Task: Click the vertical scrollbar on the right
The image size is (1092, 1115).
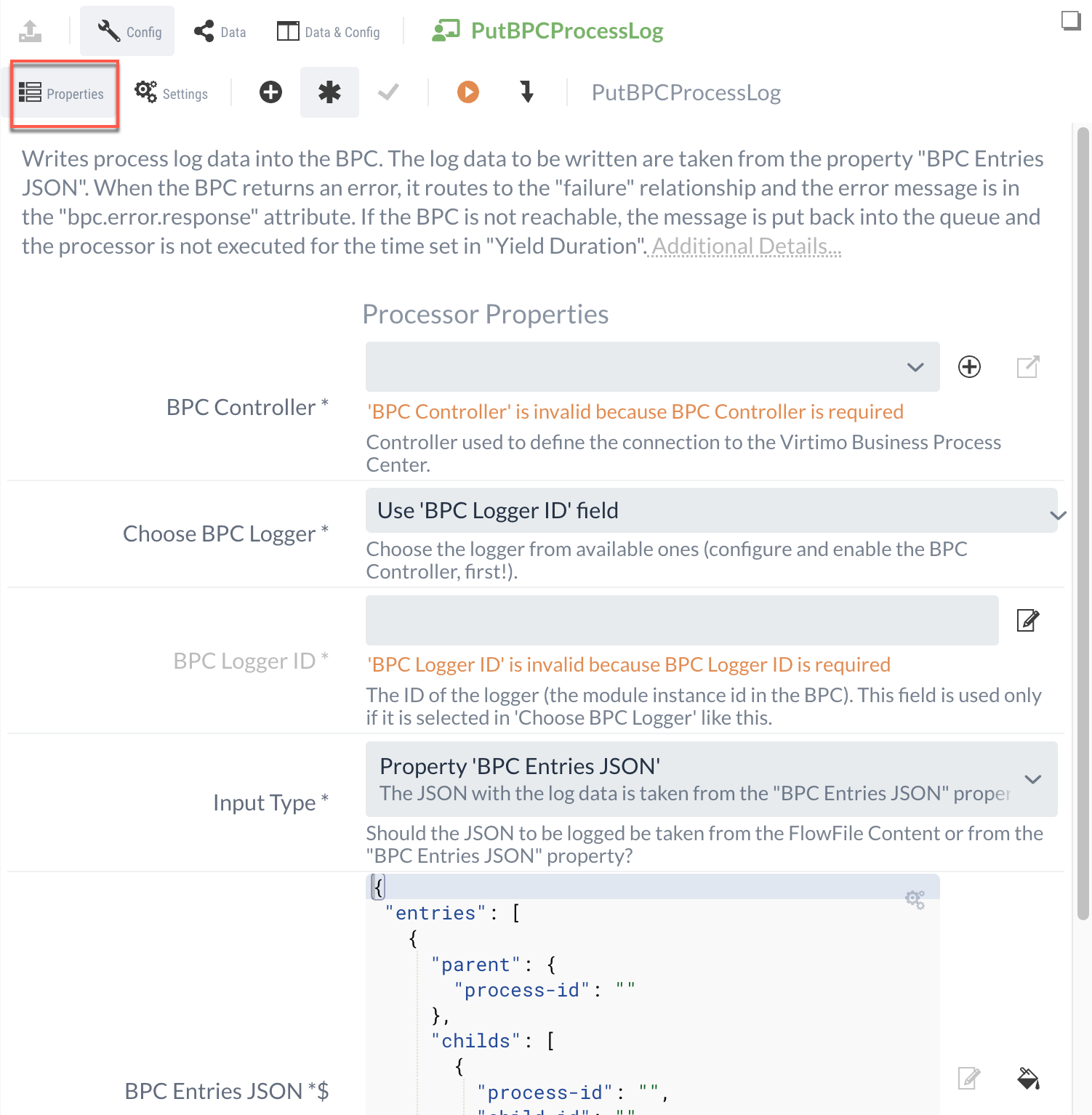Action: [x=1083, y=523]
